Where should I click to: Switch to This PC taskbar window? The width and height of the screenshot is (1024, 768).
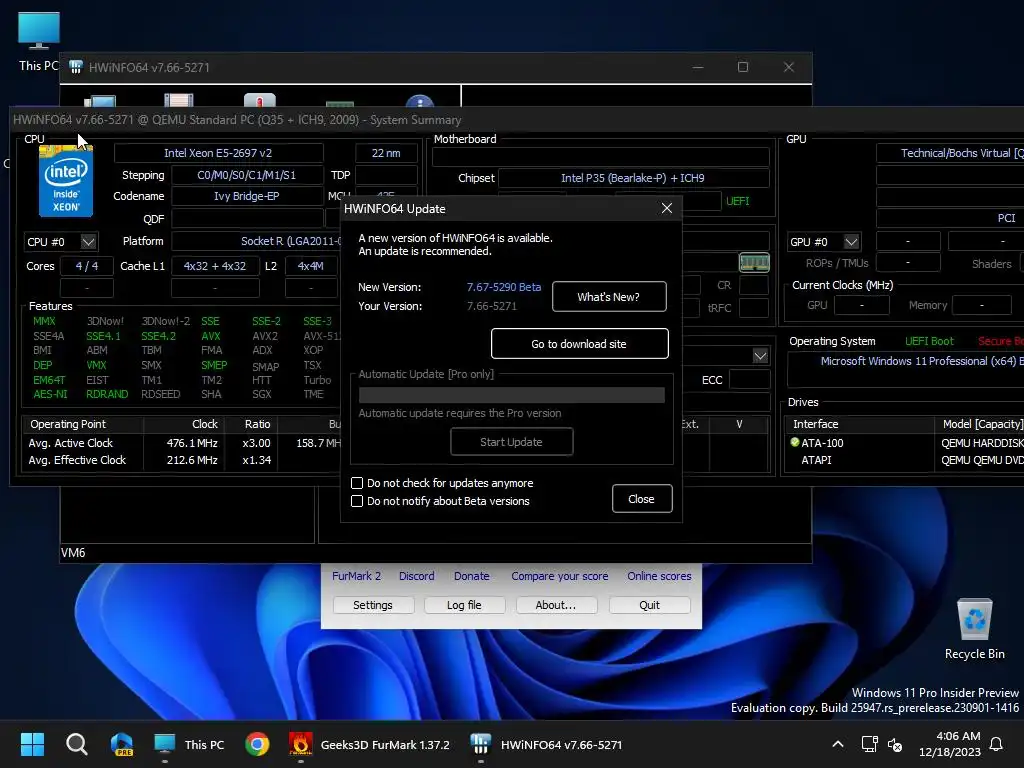point(189,744)
